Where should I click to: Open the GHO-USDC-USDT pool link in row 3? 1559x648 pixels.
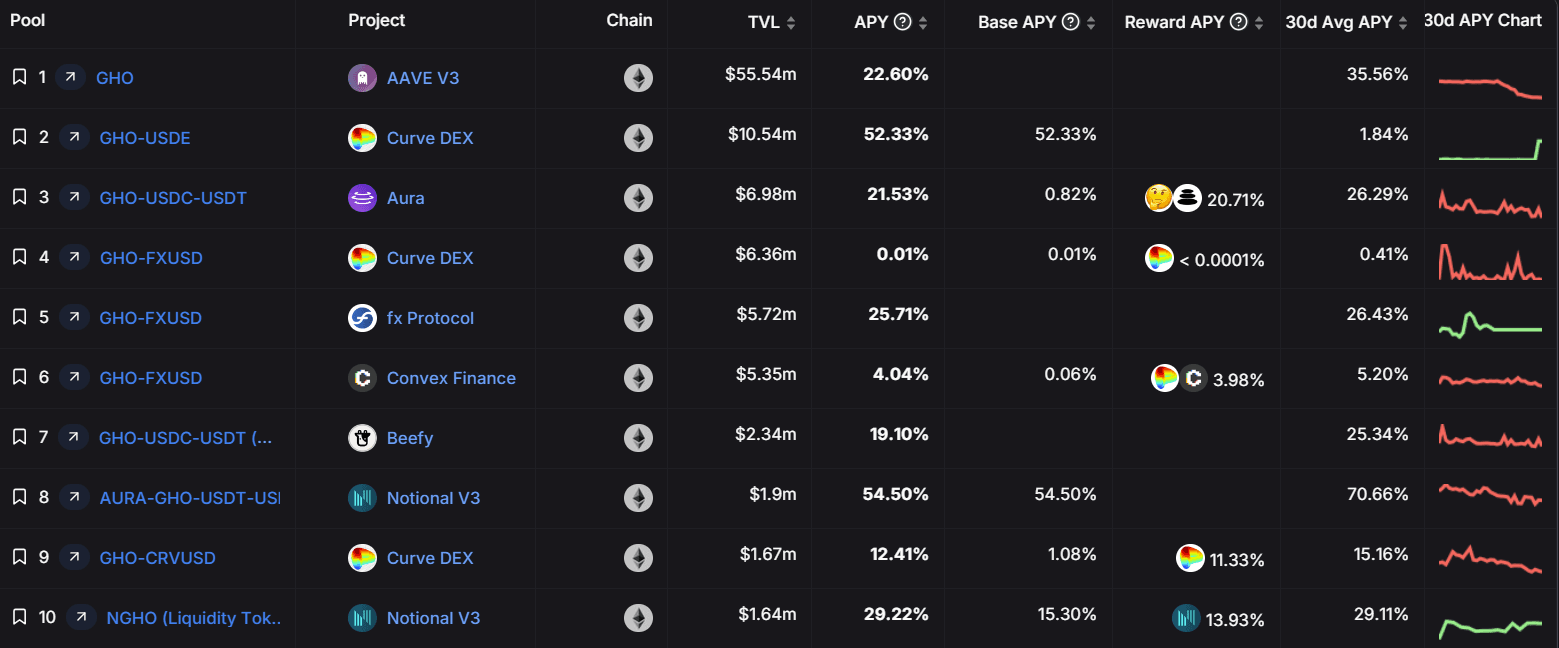173,198
